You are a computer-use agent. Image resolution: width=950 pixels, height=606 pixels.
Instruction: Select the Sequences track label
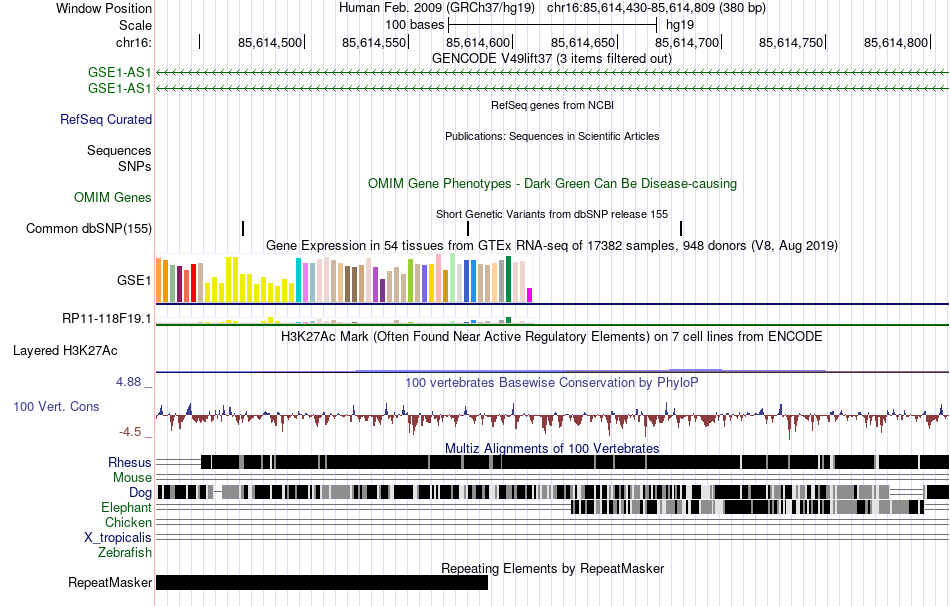pyautogui.click(x=119, y=150)
